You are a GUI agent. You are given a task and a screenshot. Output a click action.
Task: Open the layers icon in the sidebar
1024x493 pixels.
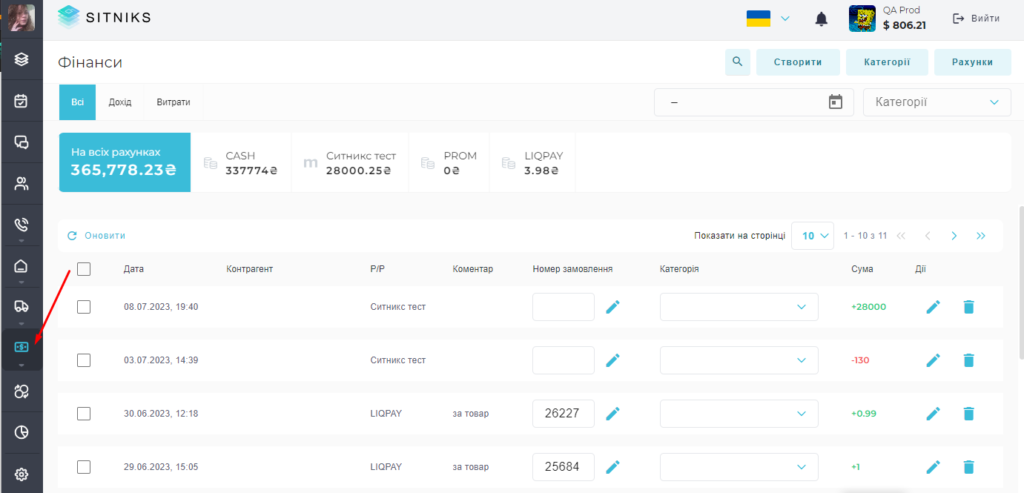coord(22,59)
